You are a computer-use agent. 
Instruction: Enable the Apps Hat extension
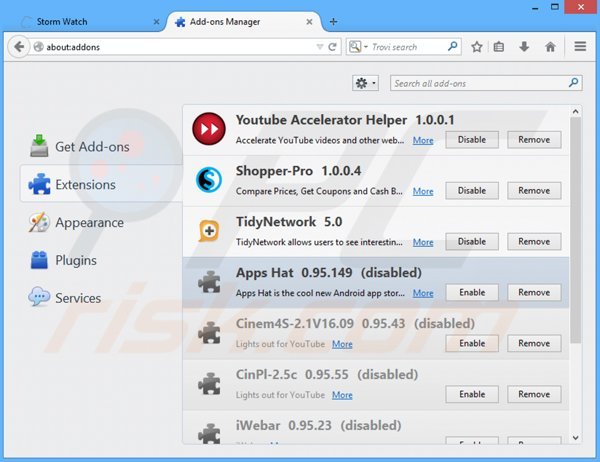point(472,292)
